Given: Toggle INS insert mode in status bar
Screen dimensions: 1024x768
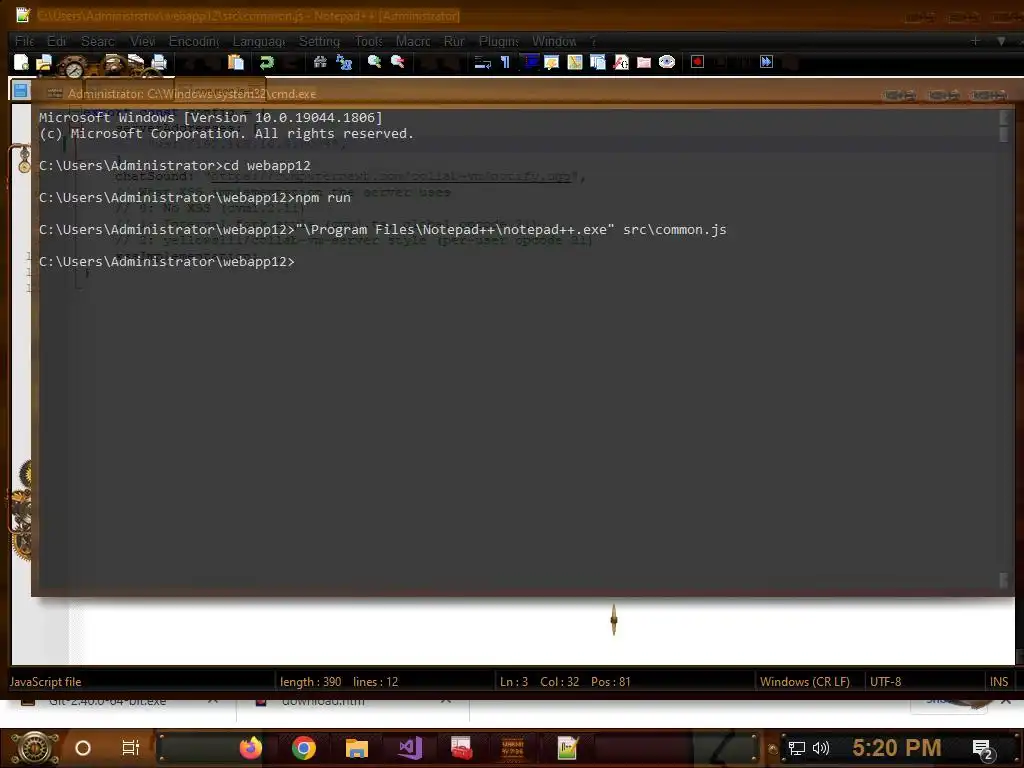Looking at the screenshot, I should [999, 681].
